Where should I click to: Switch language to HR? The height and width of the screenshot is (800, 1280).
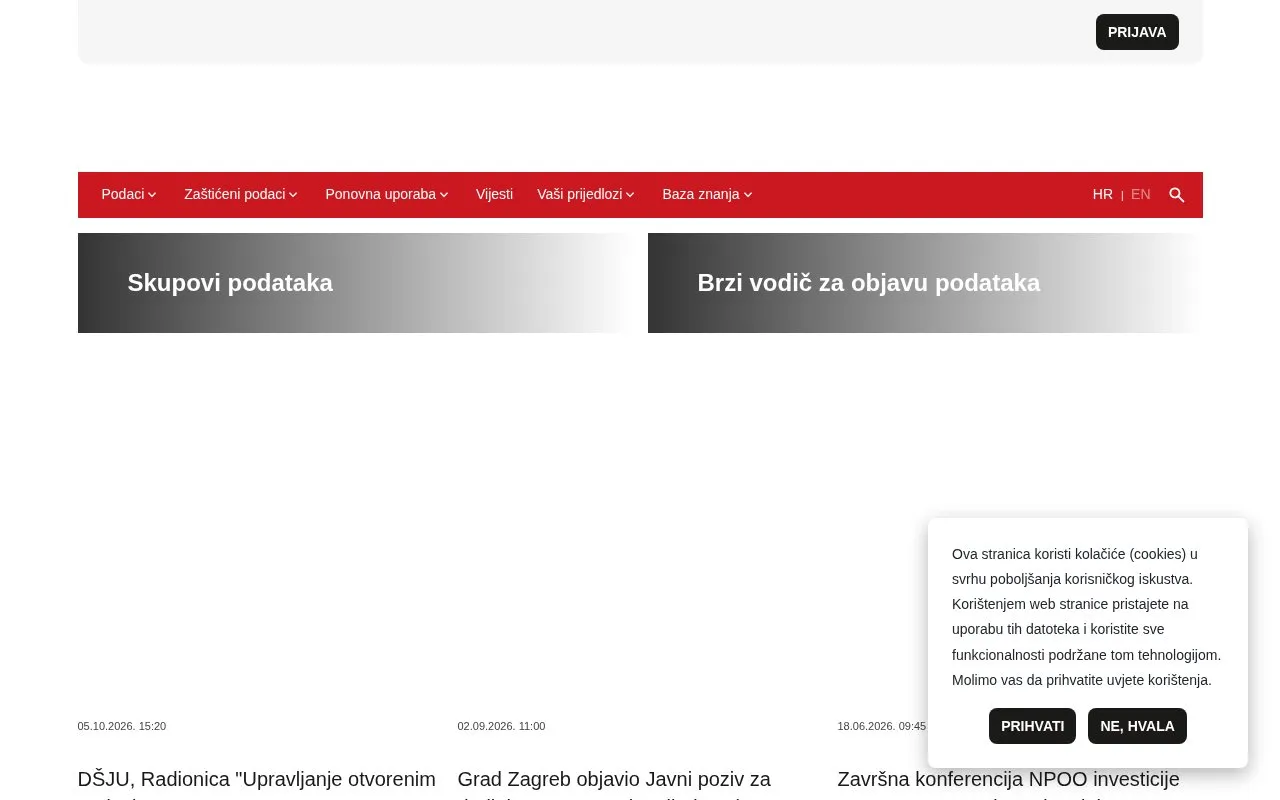tap(1102, 194)
